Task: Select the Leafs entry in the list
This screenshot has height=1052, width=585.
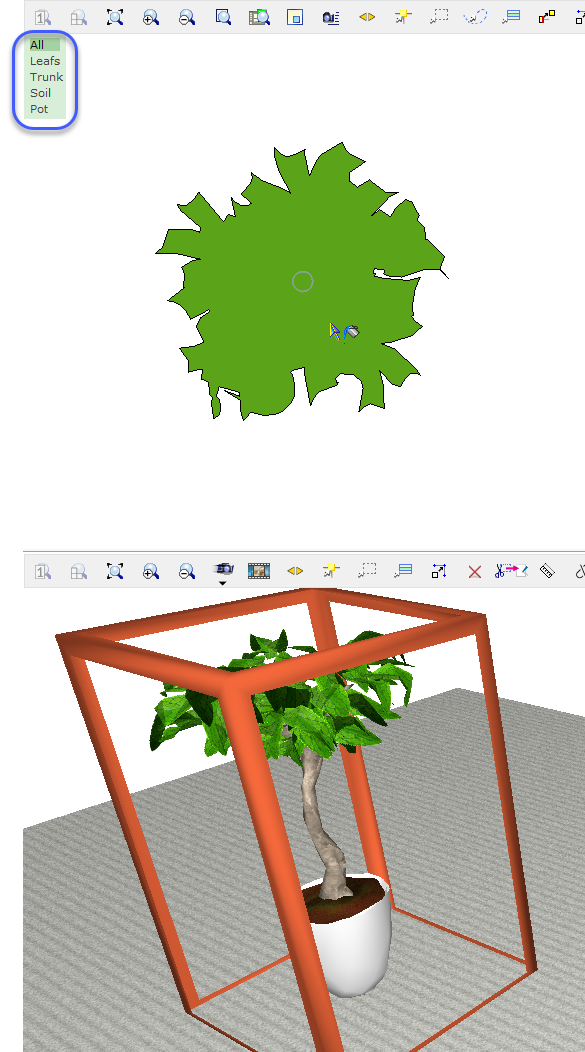Action: pyautogui.click(x=45, y=61)
